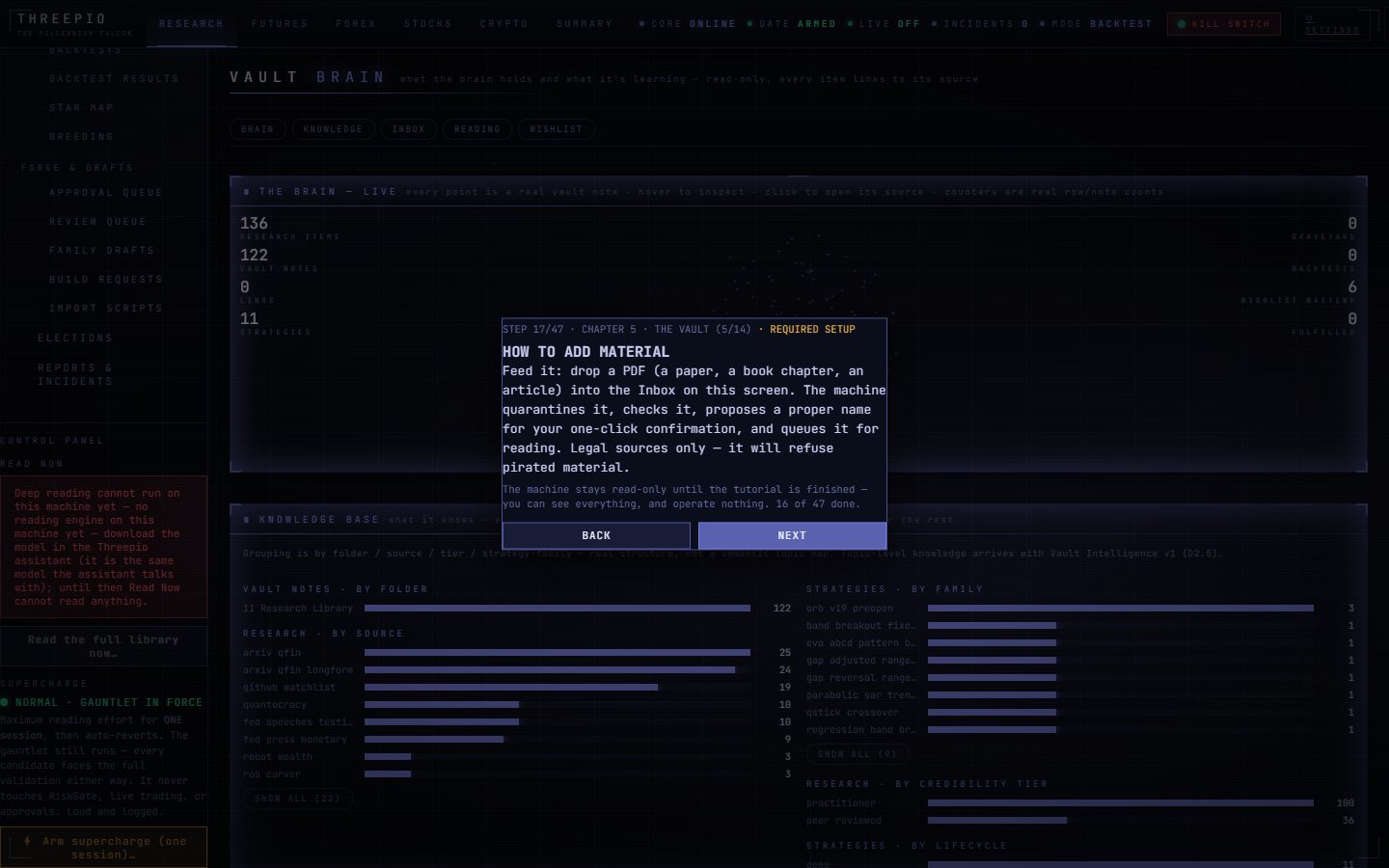
Task: Click the LIVE OFF status indicator
Action: pos(884,24)
